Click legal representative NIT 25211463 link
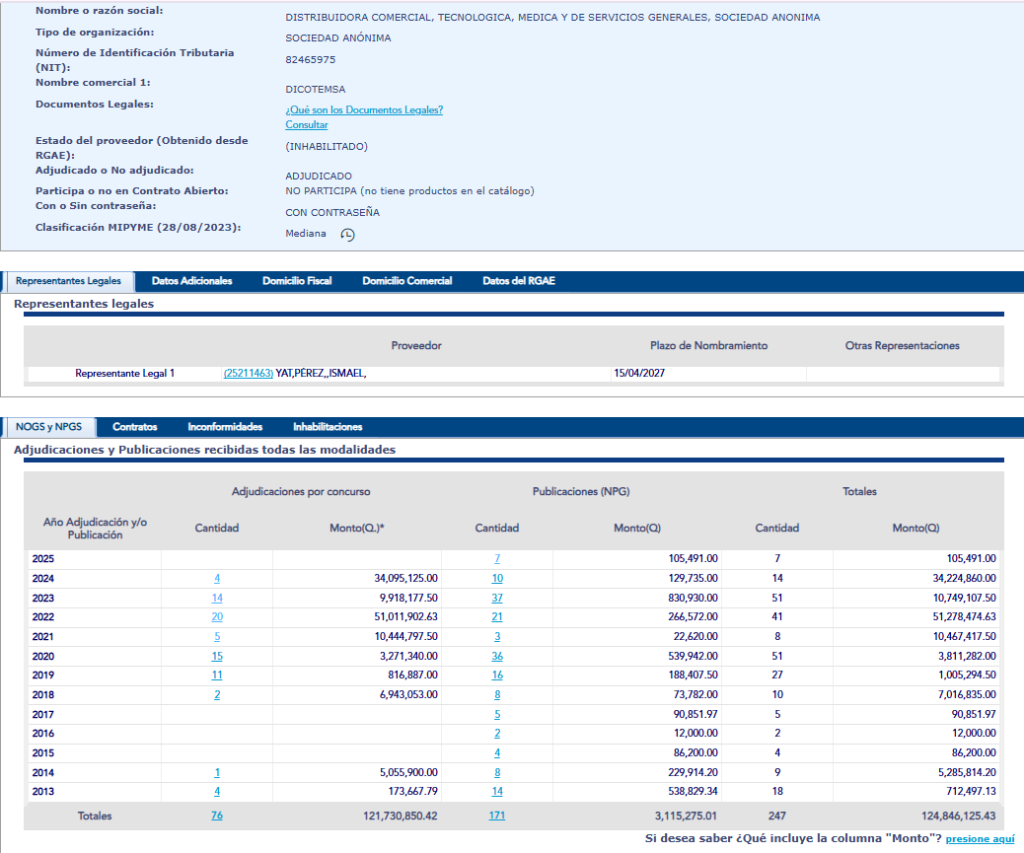 click(248, 373)
